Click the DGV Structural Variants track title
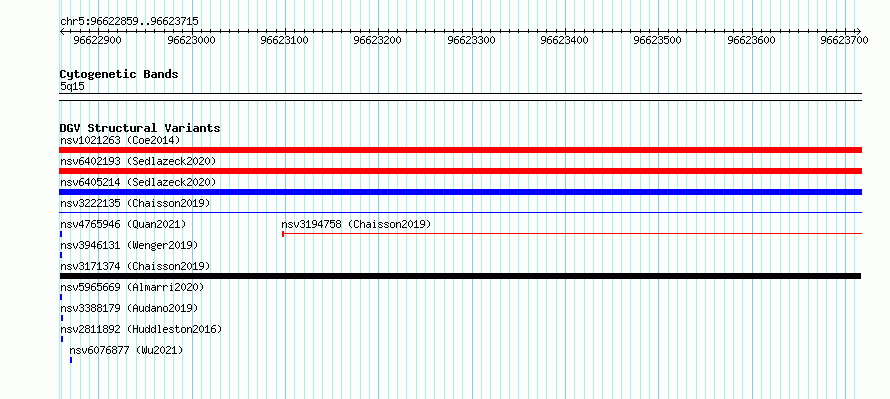 tap(140, 128)
